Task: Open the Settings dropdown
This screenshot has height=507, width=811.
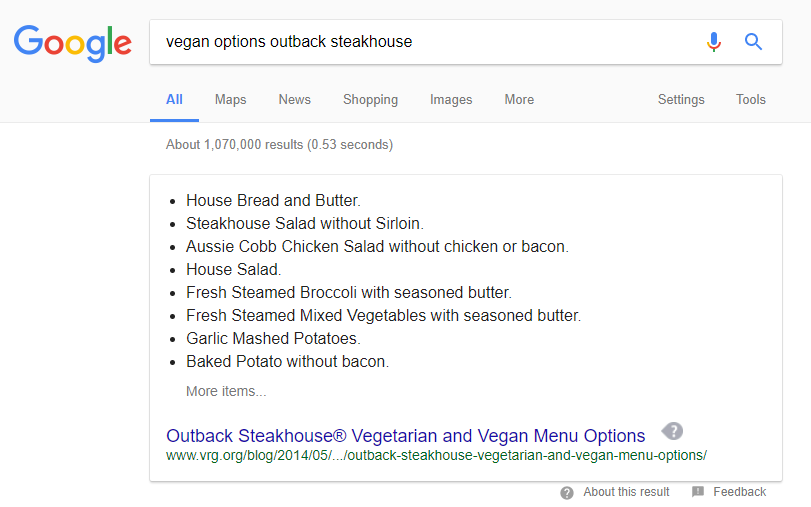Action: pos(681,99)
